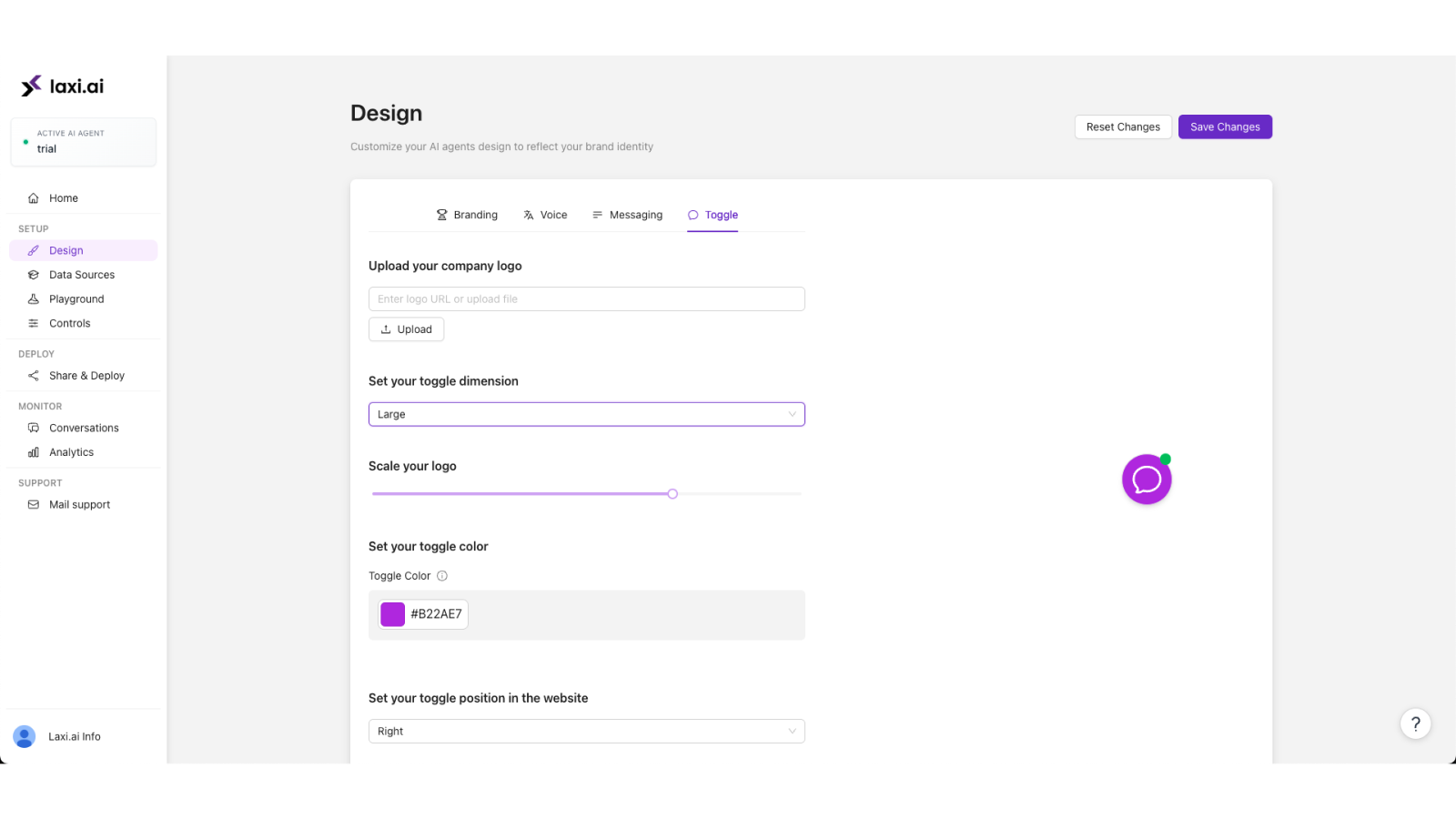Switch to the Voice tab
Screen dimensions: 1456x819
545,216
